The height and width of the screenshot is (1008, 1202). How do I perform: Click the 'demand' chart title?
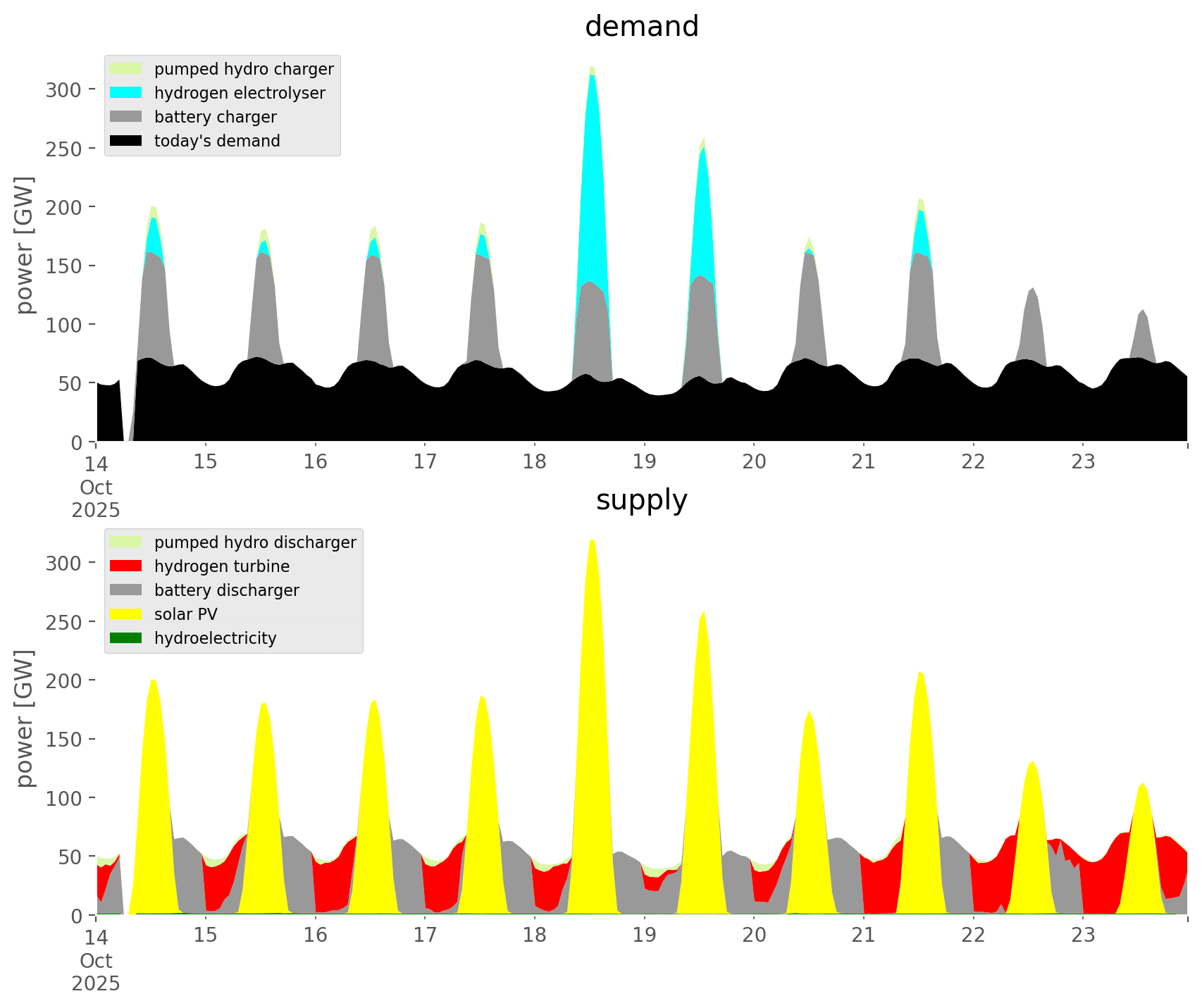coord(641,27)
